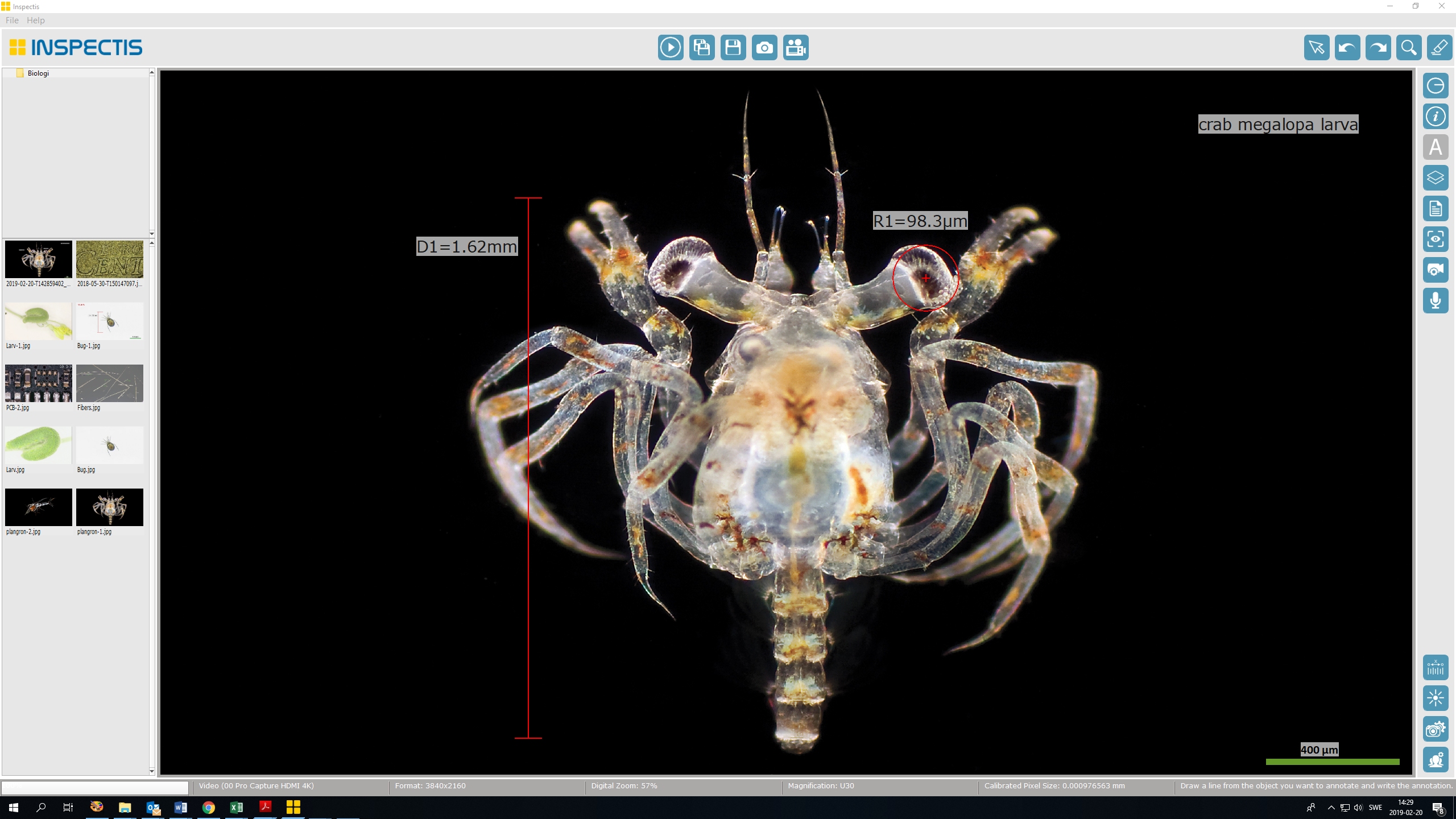
Task: Click the crab megalopa larva annotation label
Action: pos(1278,125)
